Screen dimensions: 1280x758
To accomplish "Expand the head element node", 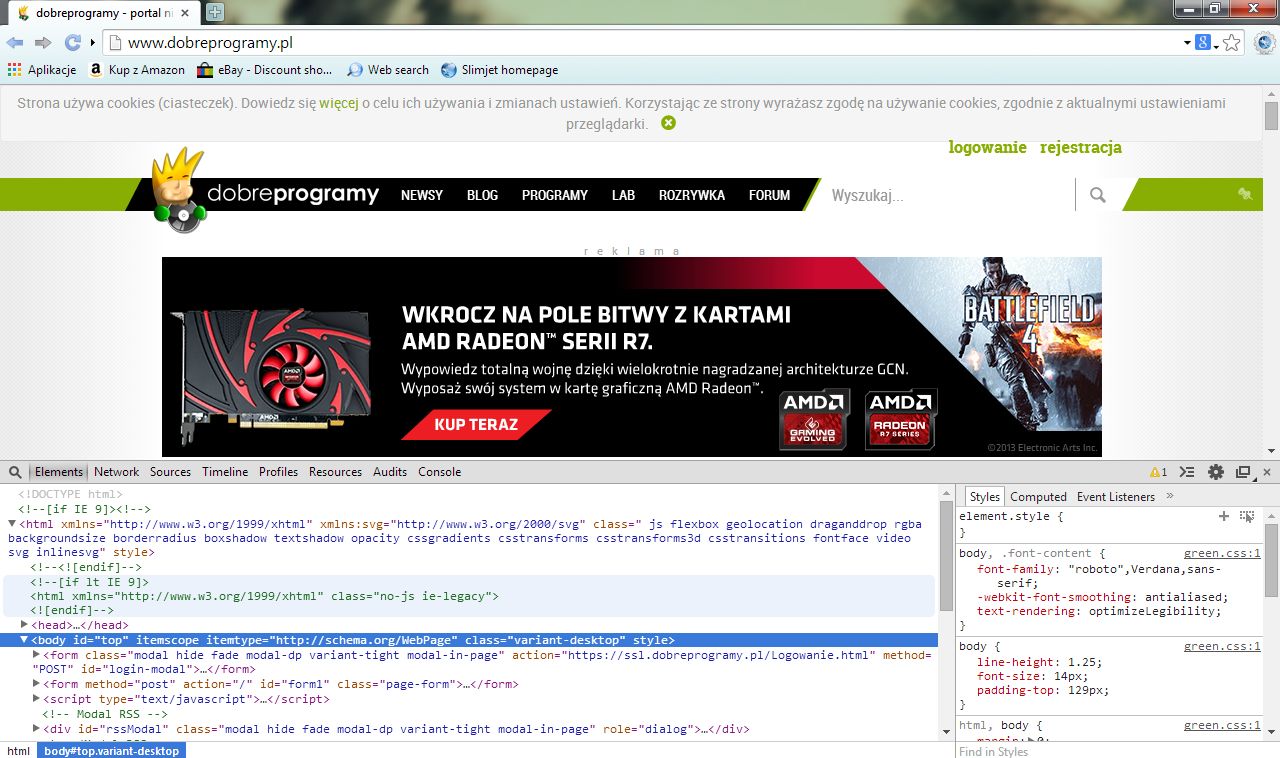I will [x=24, y=625].
